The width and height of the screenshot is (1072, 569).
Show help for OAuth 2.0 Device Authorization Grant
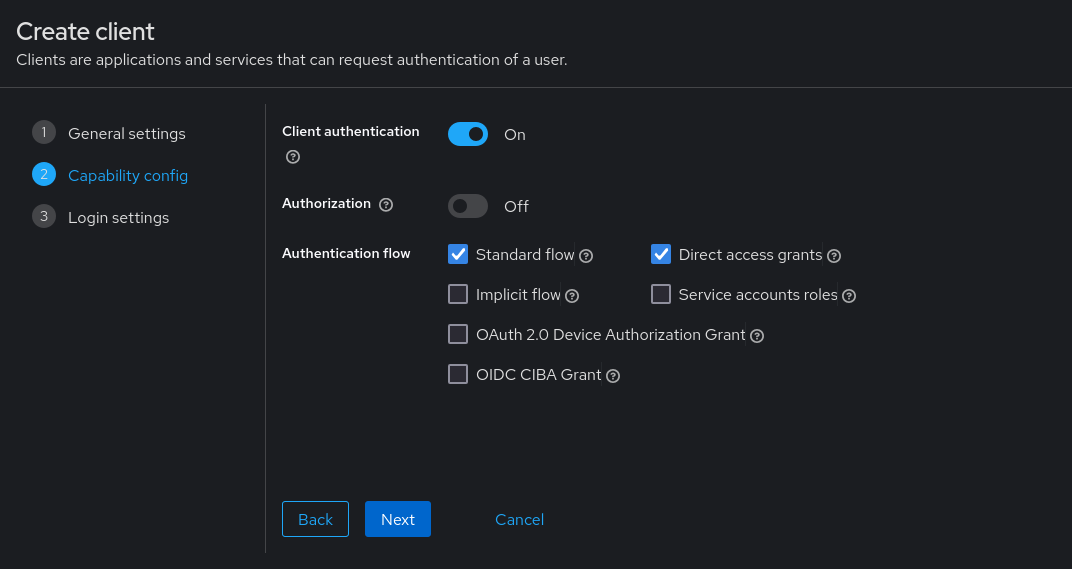point(757,336)
